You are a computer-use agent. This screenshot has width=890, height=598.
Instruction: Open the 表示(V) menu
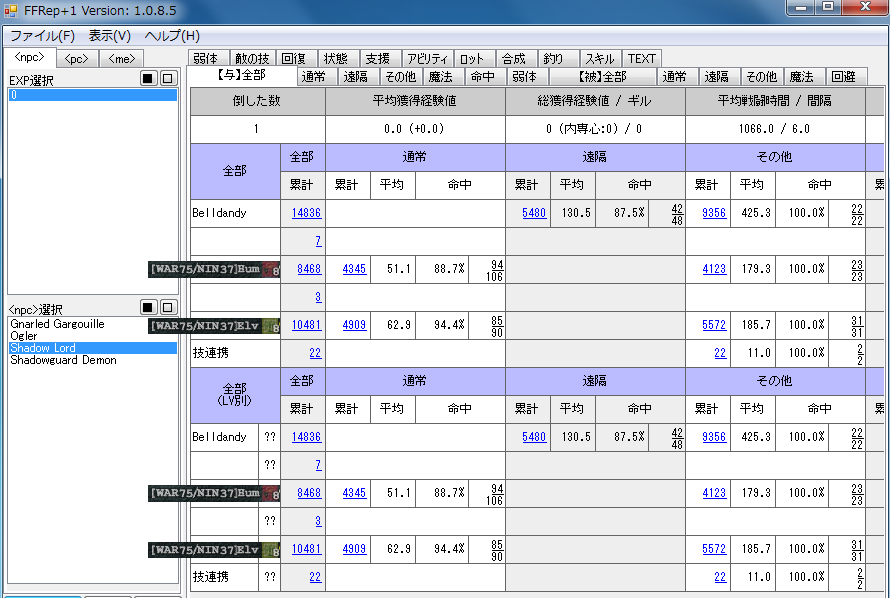(109, 35)
